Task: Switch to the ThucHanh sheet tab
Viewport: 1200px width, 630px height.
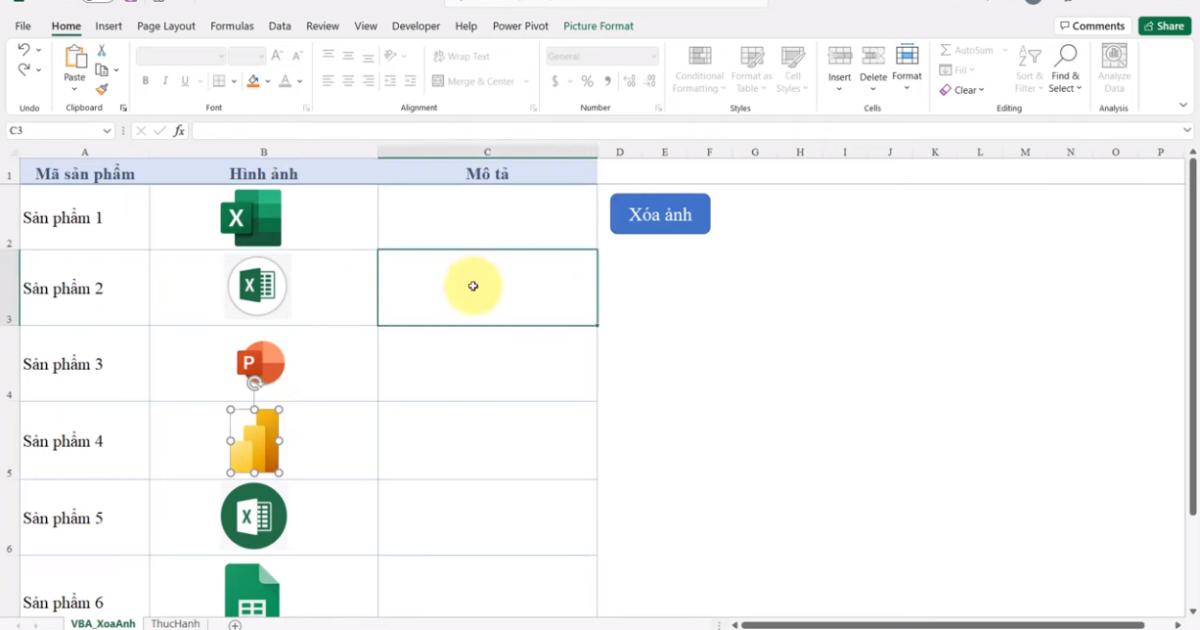Action: [175, 624]
